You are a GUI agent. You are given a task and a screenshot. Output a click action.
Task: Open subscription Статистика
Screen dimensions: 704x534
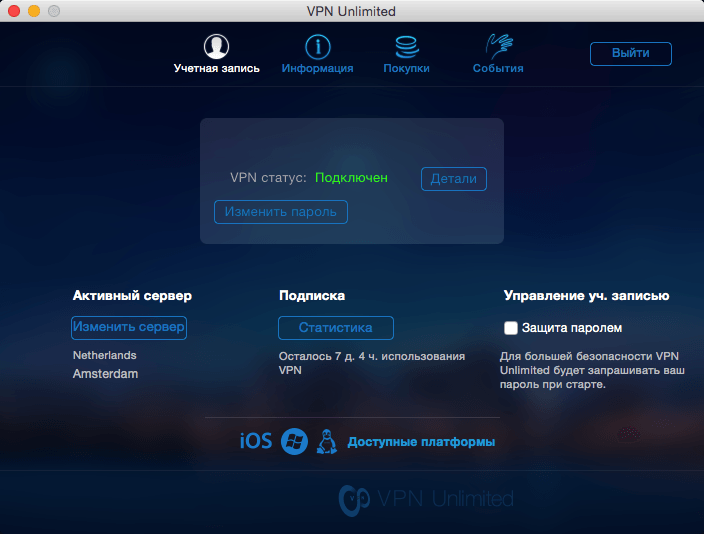(x=336, y=328)
